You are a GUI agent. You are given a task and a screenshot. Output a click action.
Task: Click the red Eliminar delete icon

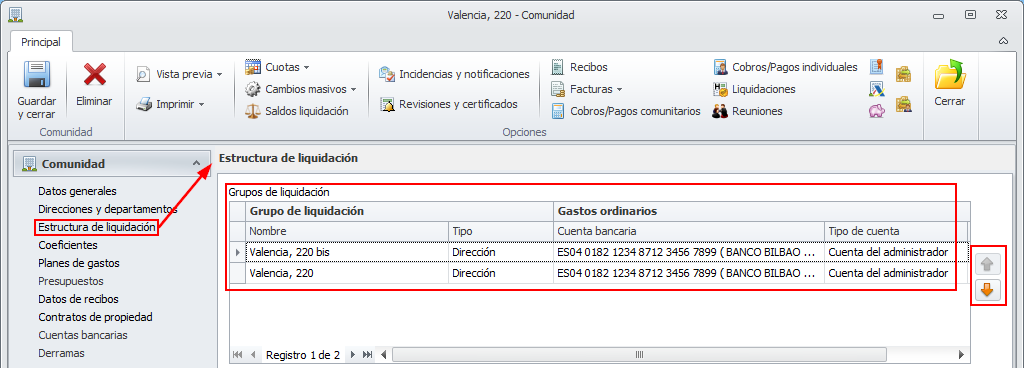tap(94, 74)
